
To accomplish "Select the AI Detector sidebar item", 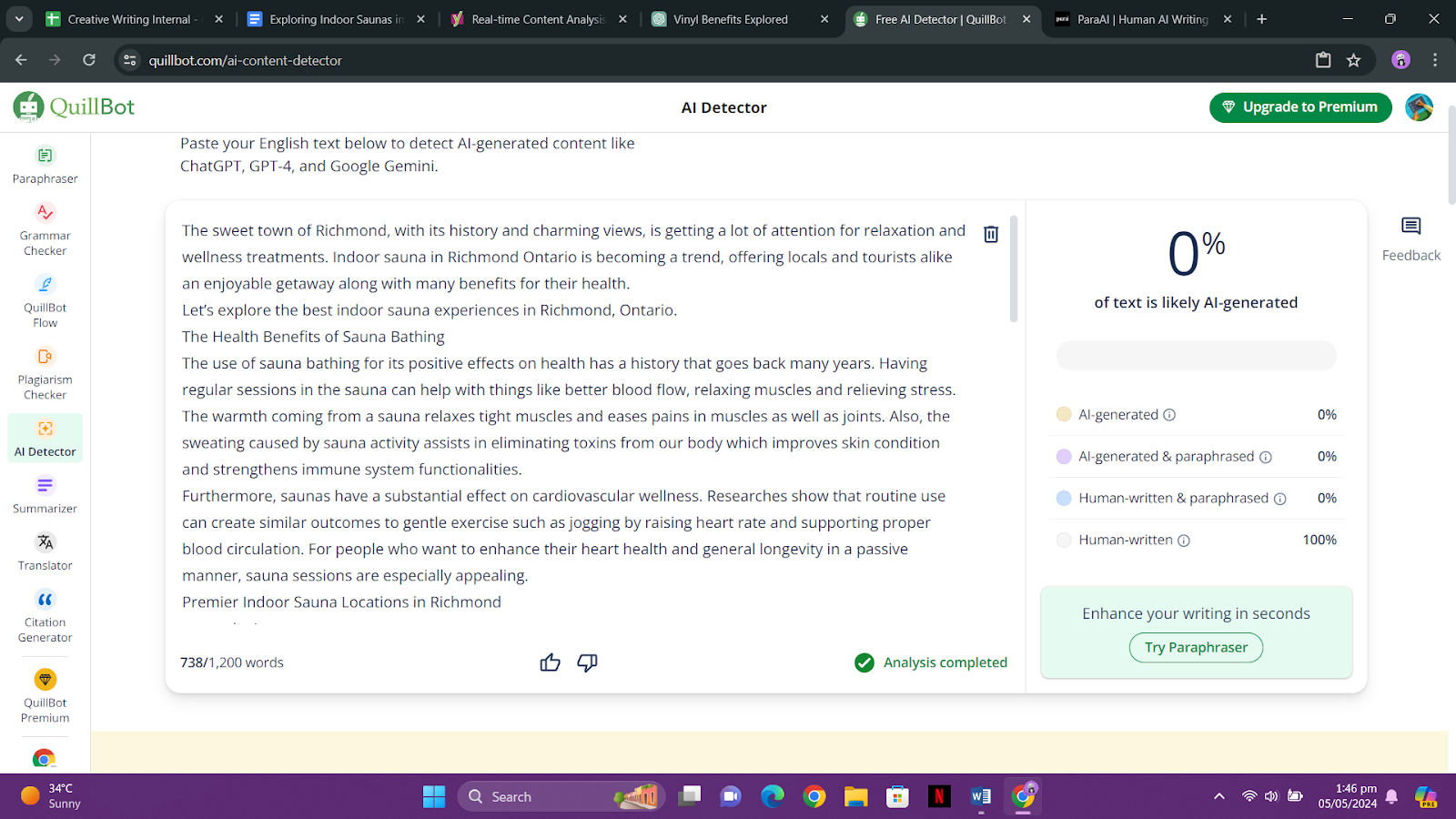I will [x=45, y=438].
